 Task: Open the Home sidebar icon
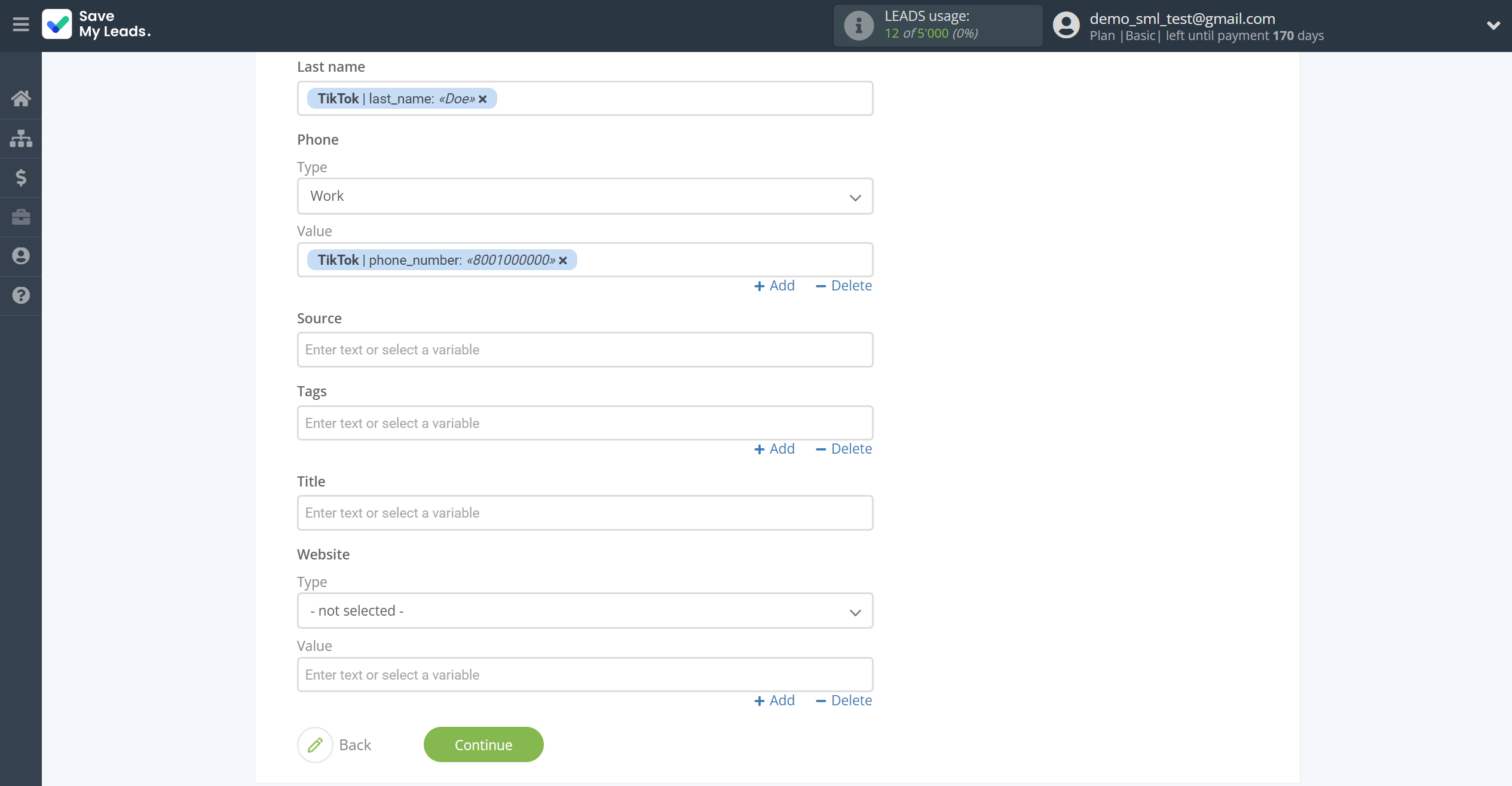(21, 99)
